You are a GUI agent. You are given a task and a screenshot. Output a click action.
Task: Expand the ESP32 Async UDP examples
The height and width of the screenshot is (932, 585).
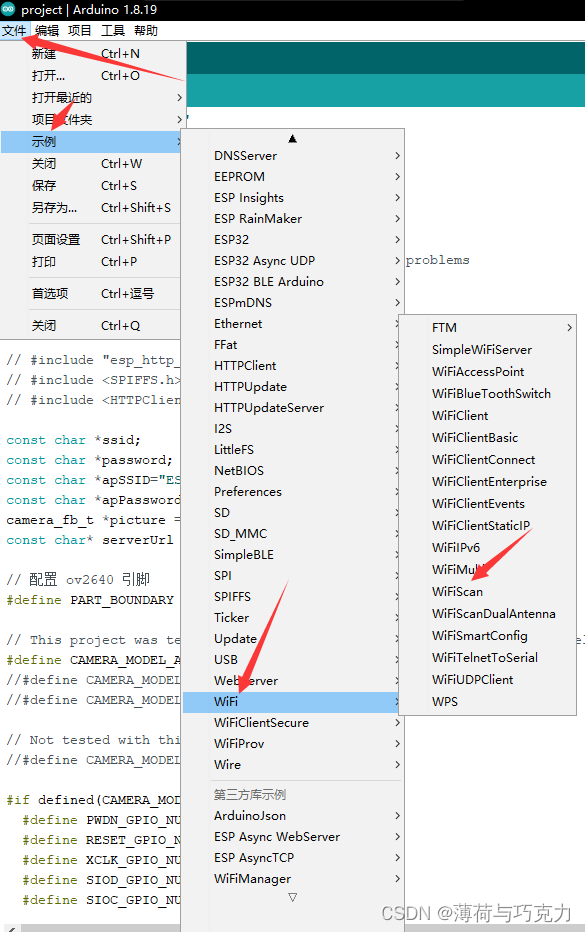[293, 260]
